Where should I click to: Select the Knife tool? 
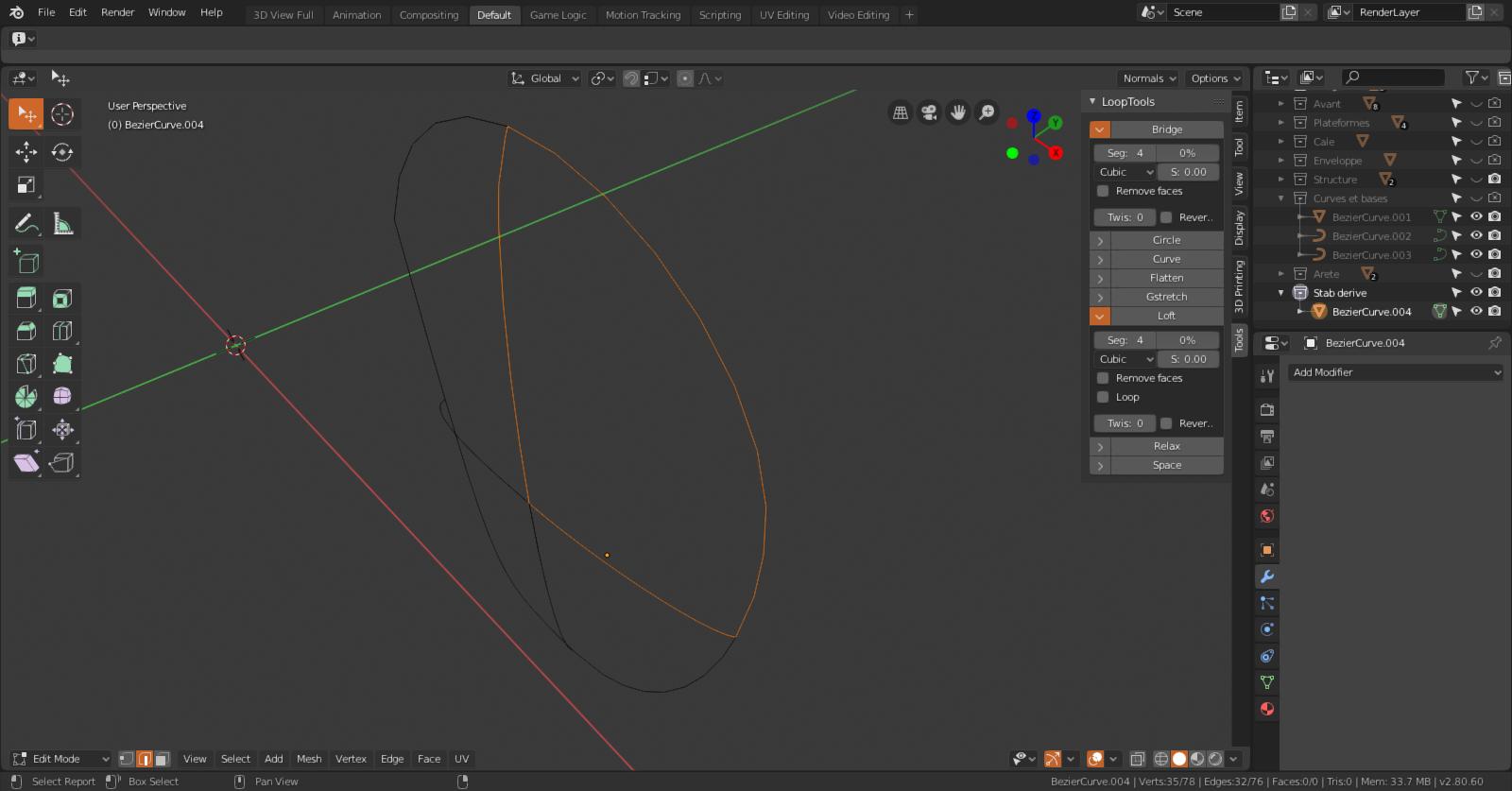click(26, 364)
